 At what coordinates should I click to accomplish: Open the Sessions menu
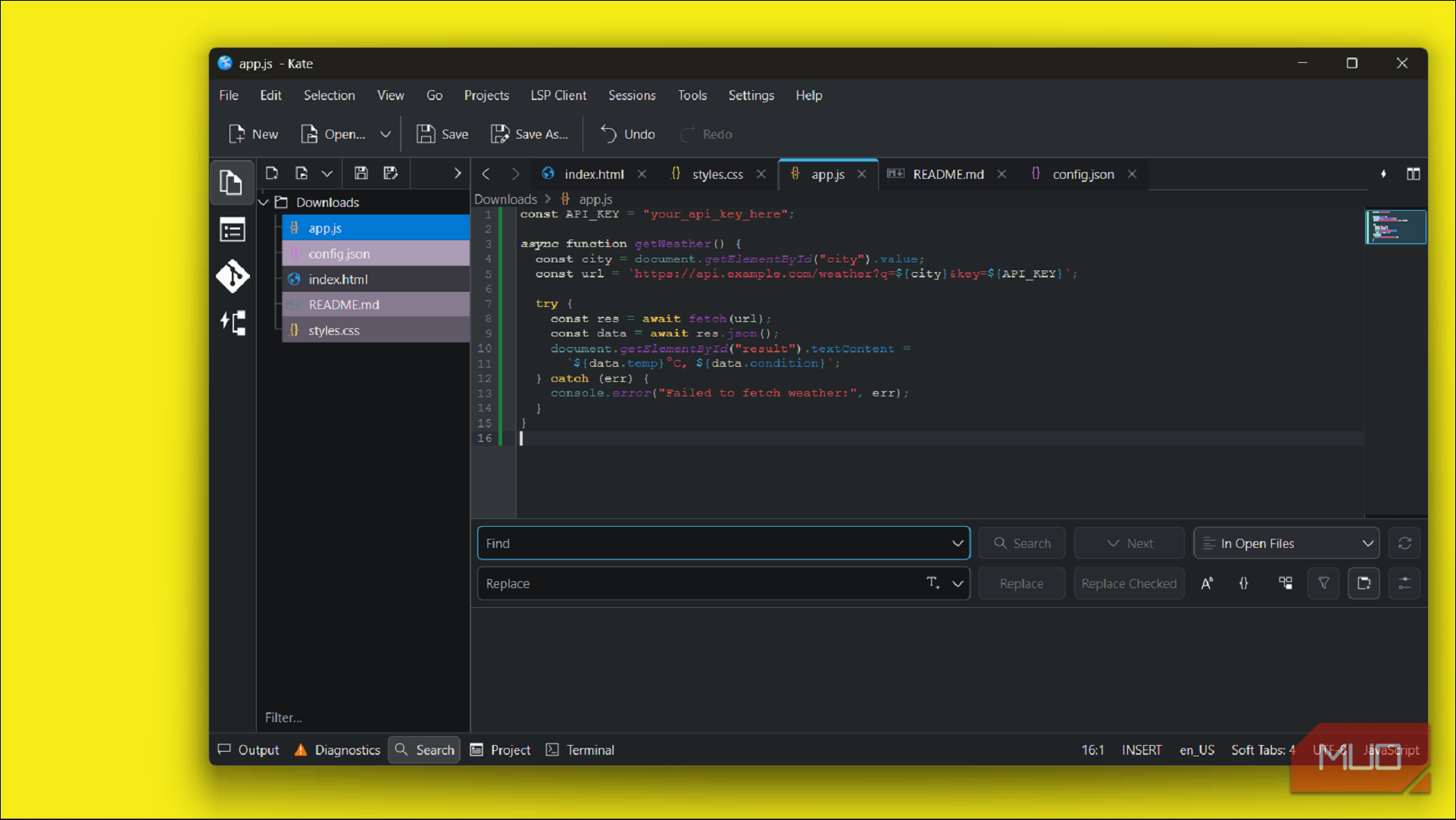click(x=632, y=95)
